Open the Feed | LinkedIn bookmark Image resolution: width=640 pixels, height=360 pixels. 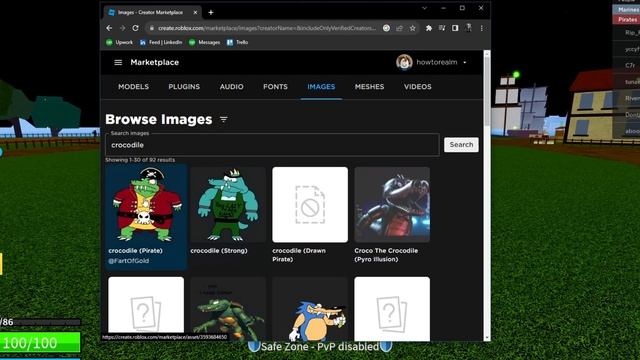click(161, 42)
